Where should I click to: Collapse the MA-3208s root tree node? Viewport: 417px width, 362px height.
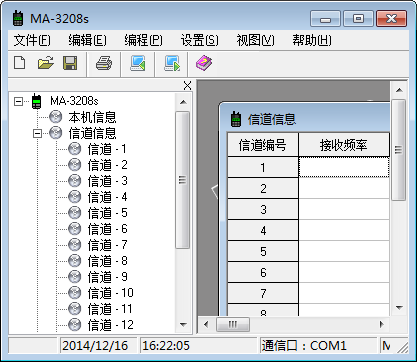(x=19, y=101)
